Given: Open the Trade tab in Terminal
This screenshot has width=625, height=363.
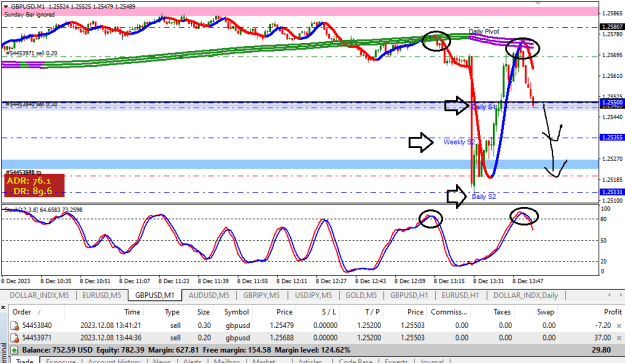Looking at the screenshot, I should [25, 361].
